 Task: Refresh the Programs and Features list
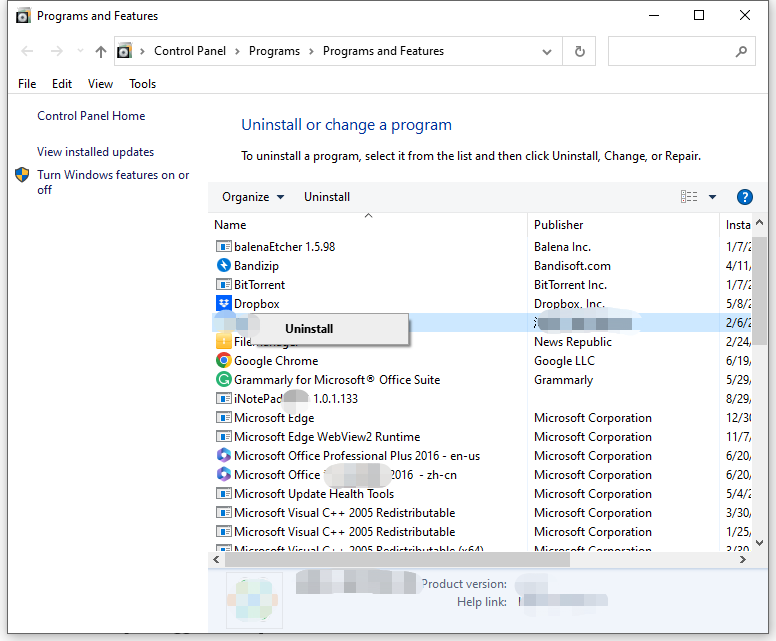(580, 51)
